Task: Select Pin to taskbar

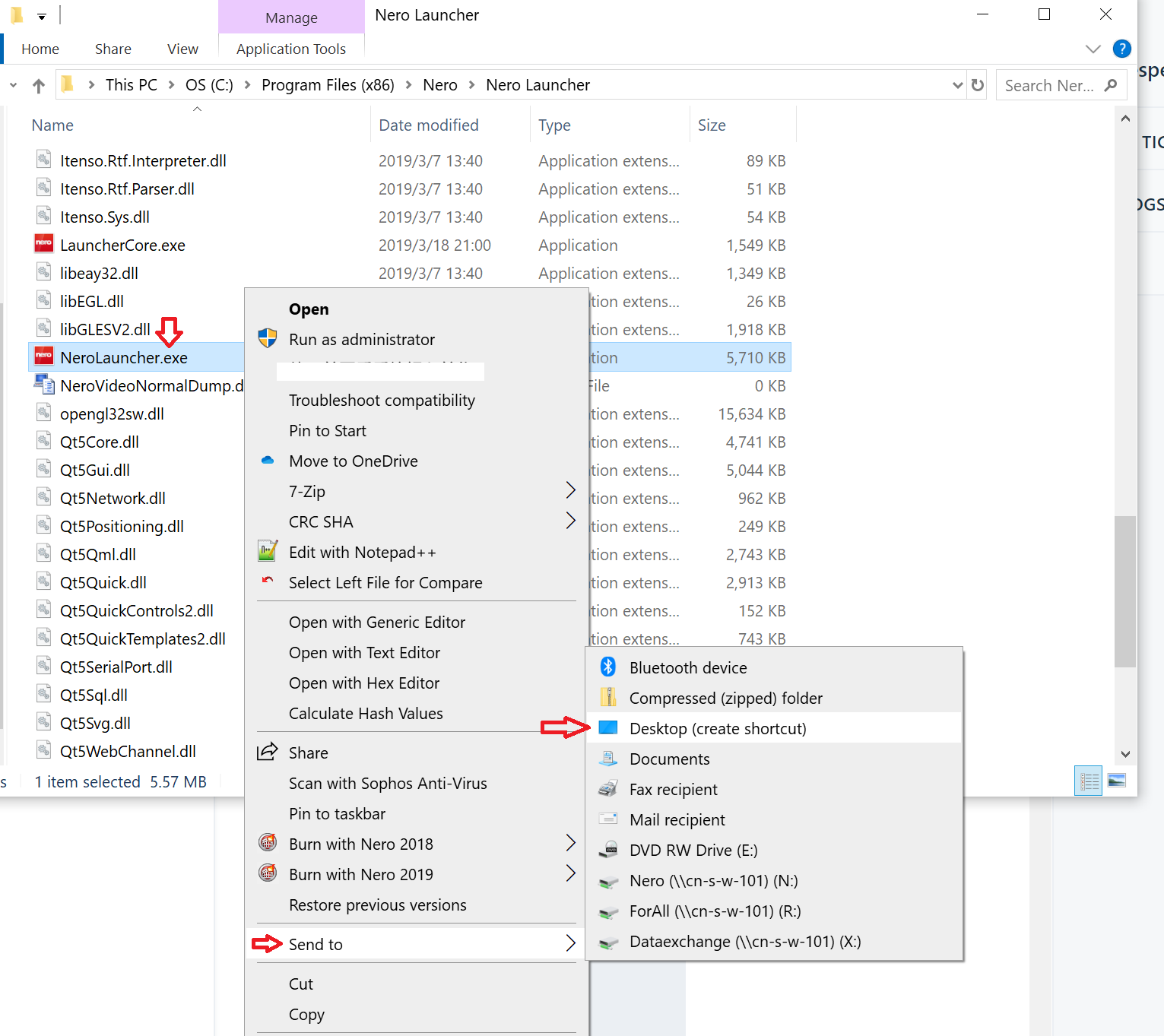Action: pyautogui.click(x=337, y=814)
